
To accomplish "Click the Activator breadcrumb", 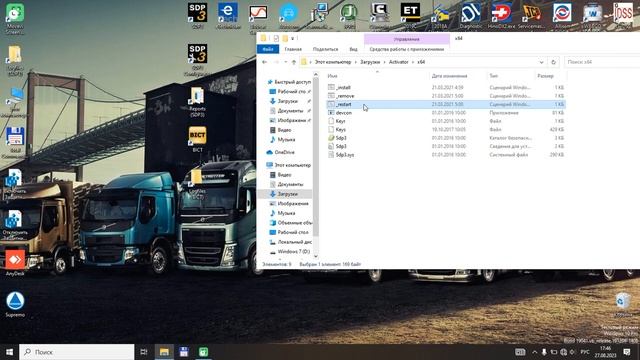I will click(x=398, y=62).
